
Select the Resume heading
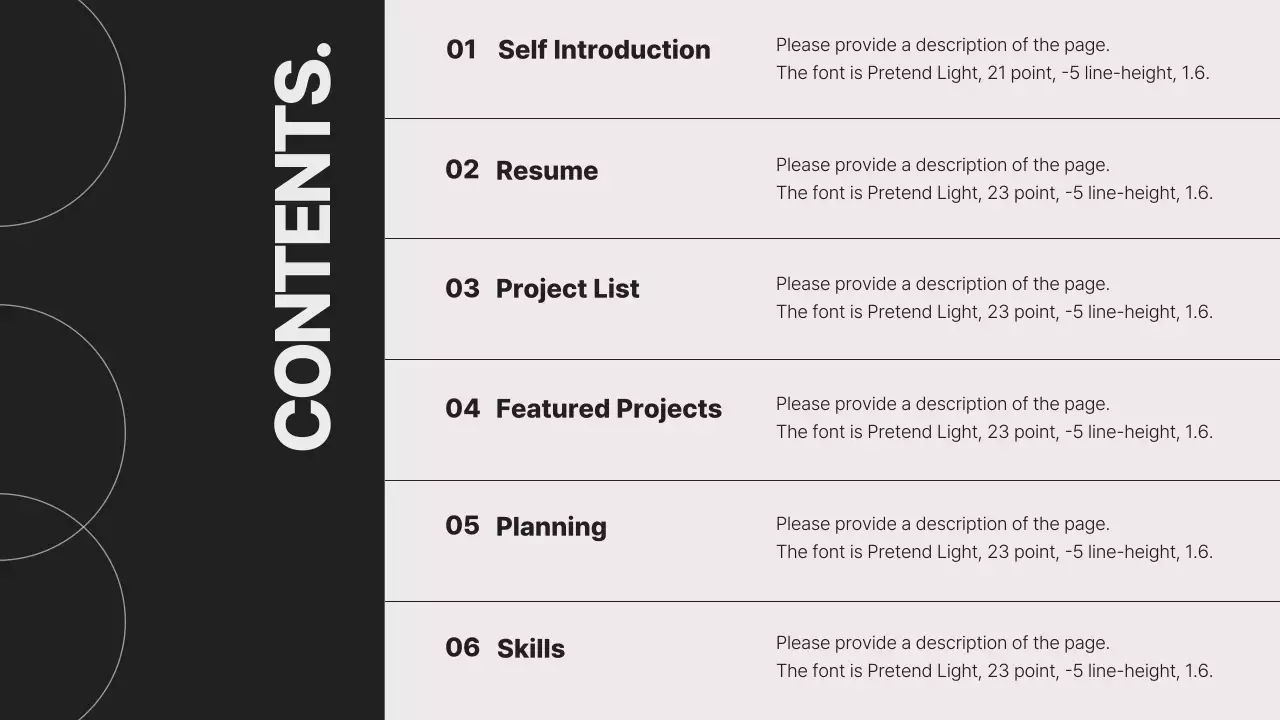pos(547,171)
